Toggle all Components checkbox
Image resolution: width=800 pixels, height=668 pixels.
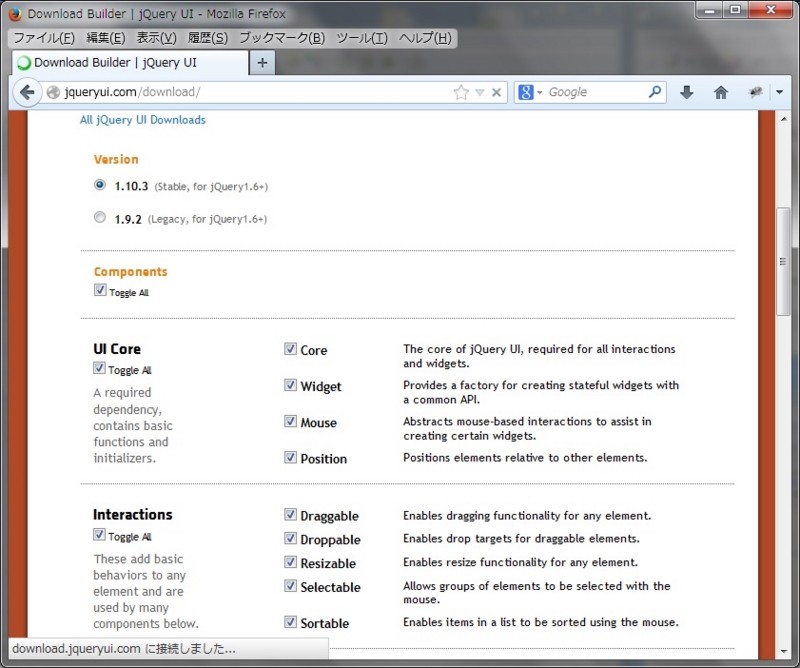point(100,290)
